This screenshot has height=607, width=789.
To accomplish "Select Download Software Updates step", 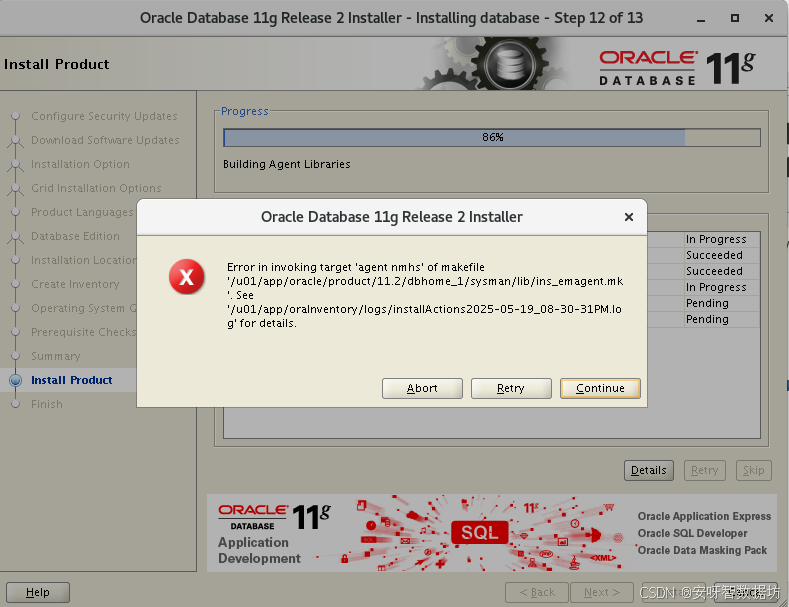I will pyautogui.click(x=105, y=140).
